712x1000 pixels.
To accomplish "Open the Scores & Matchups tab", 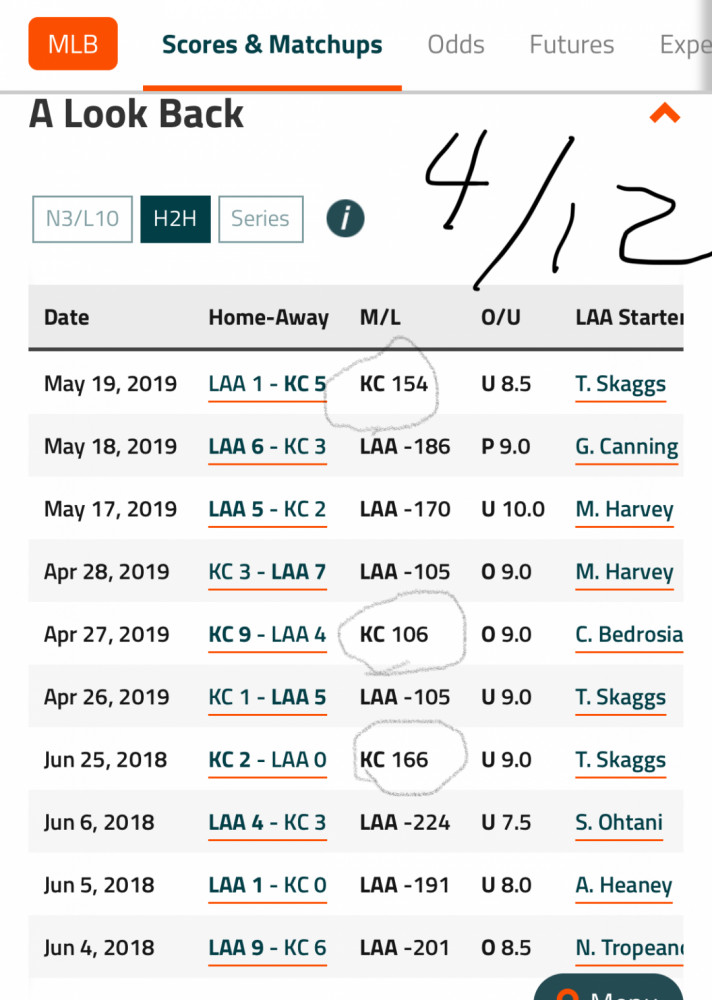I will (272, 45).
